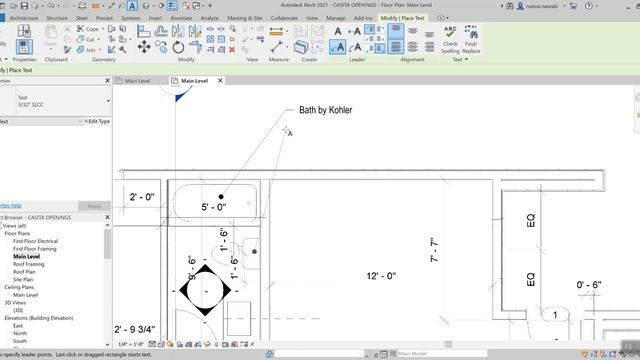This screenshot has height=360, width=640.
Task: Select First Floor Electrical view
Action: pos(36,241)
